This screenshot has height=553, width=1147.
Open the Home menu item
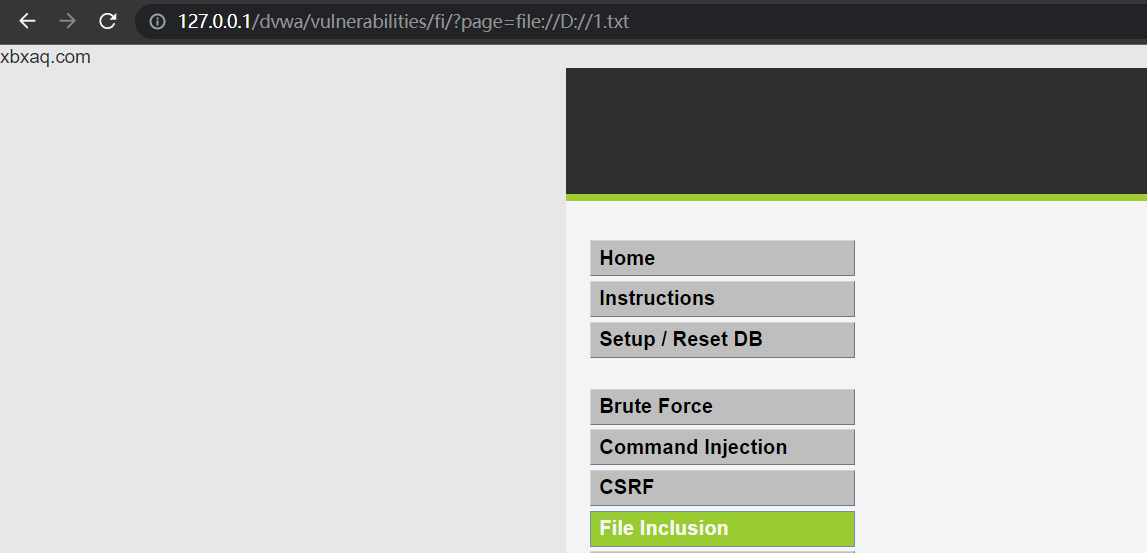click(x=722, y=258)
